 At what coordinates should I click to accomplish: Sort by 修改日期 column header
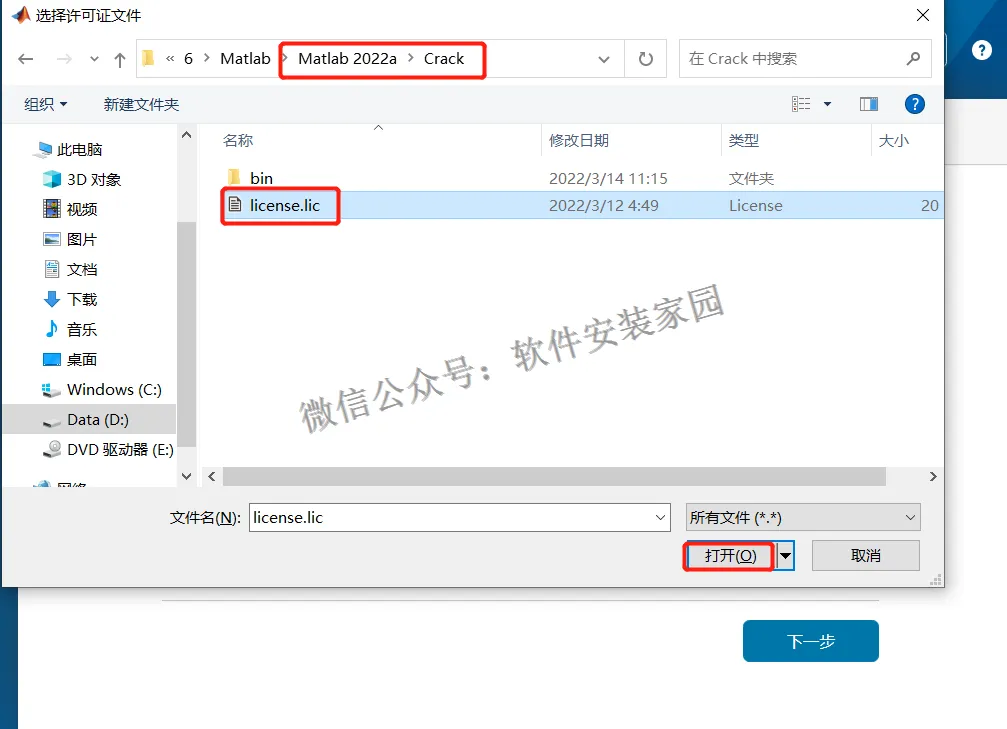579,141
